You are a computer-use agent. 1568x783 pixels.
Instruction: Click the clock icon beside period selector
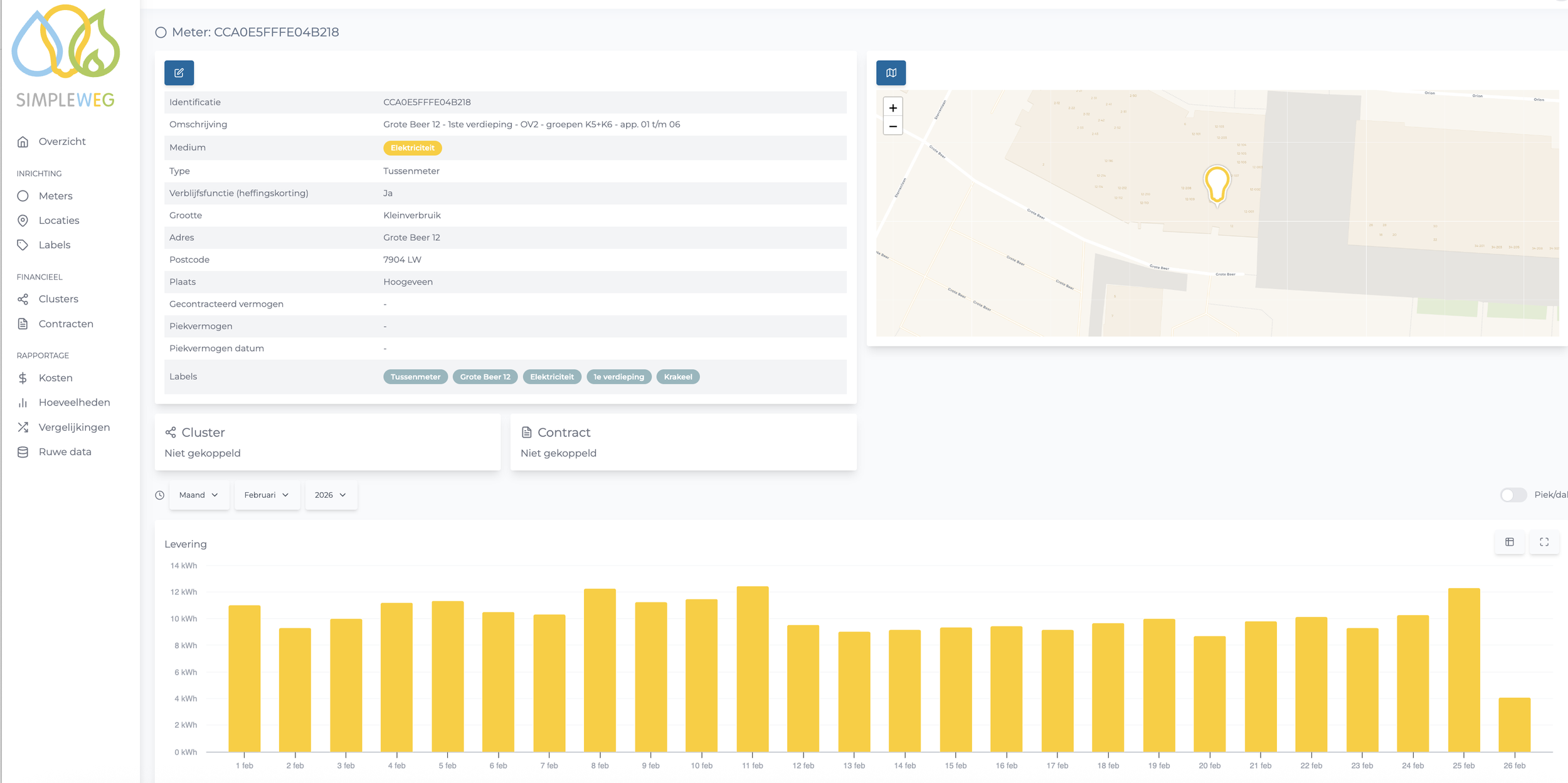click(x=160, y=495)
